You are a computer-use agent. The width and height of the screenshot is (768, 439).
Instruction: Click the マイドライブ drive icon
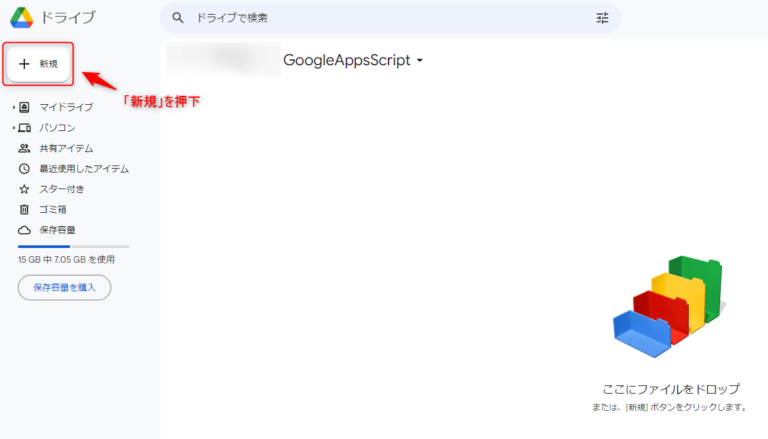pos(25,107)
